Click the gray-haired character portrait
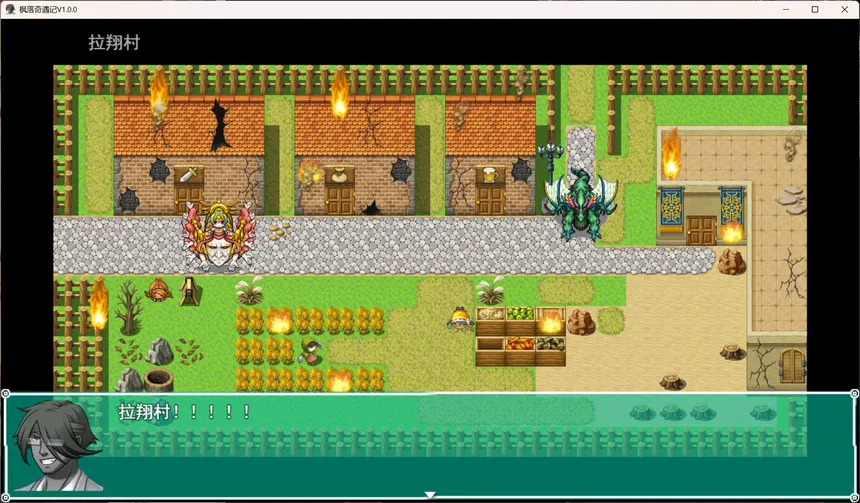This screenshot has width=860, height=503. tap(56, 445)
